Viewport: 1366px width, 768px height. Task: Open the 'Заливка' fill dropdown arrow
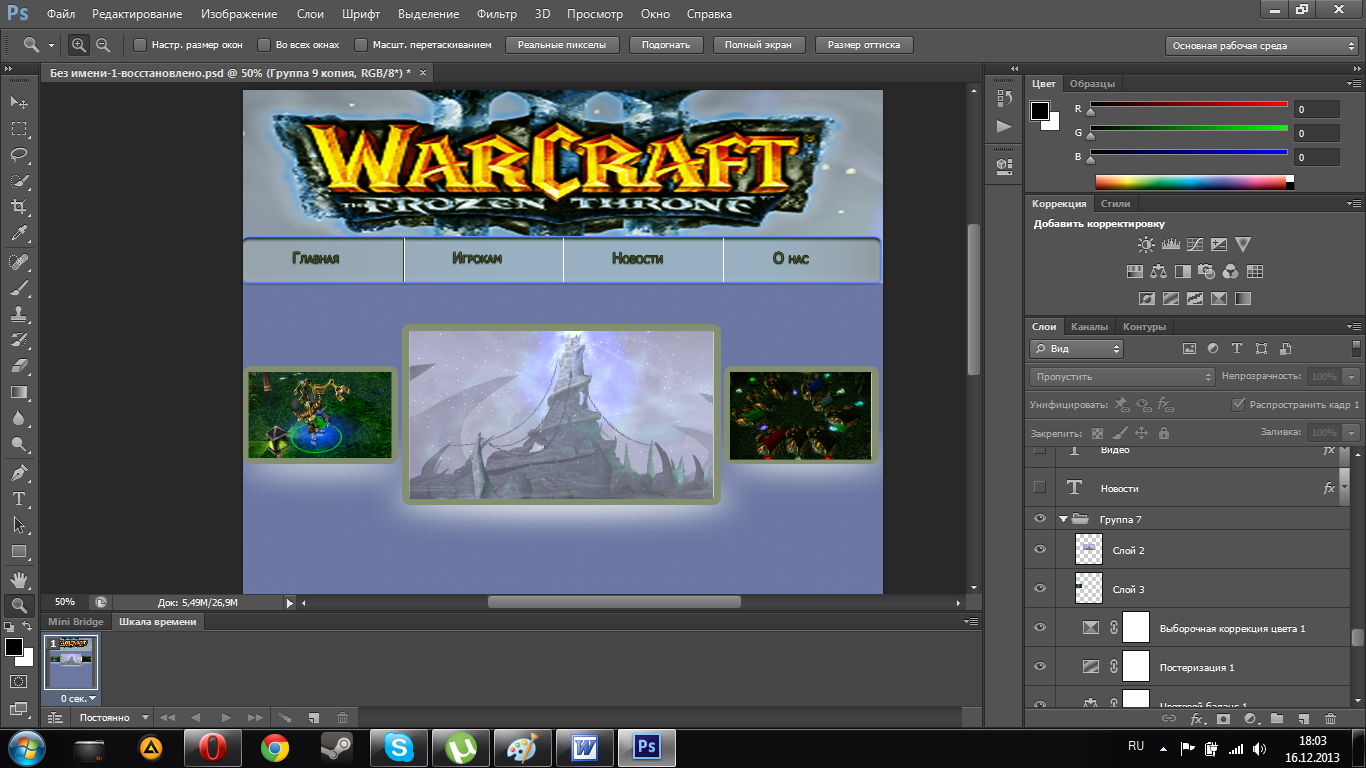1352,433
